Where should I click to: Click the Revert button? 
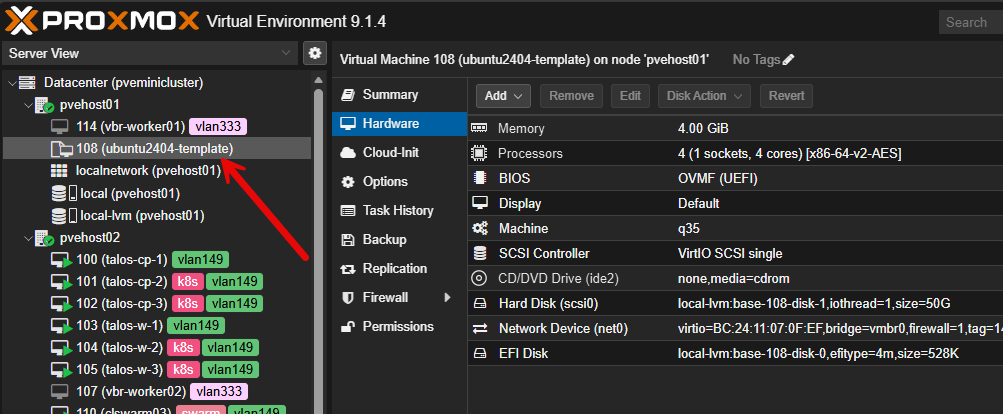(x=786, y=96)
